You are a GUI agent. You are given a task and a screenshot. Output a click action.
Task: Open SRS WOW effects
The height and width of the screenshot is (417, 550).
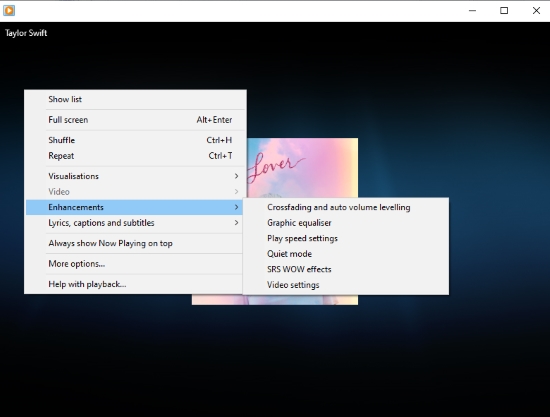coord(346,269)
